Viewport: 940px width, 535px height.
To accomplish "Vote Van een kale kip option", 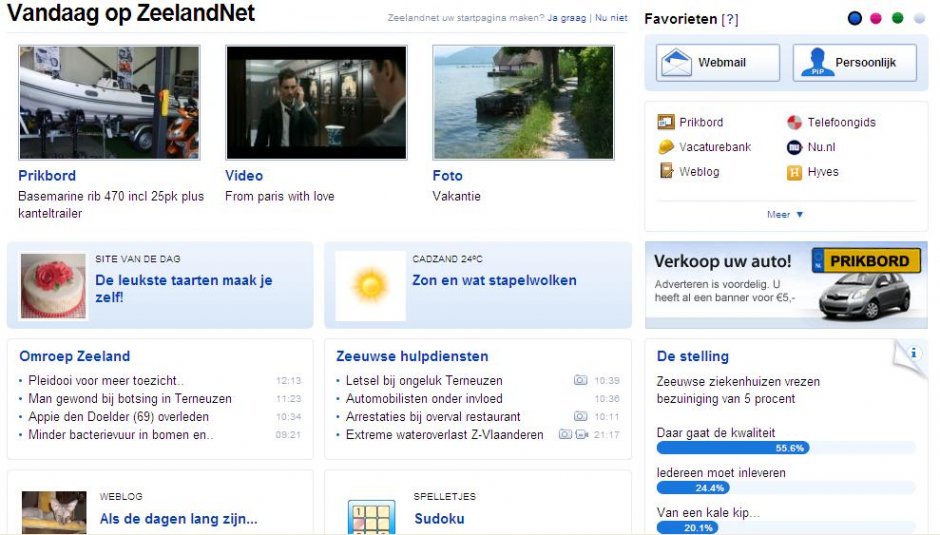I will (x=708, y=512).
